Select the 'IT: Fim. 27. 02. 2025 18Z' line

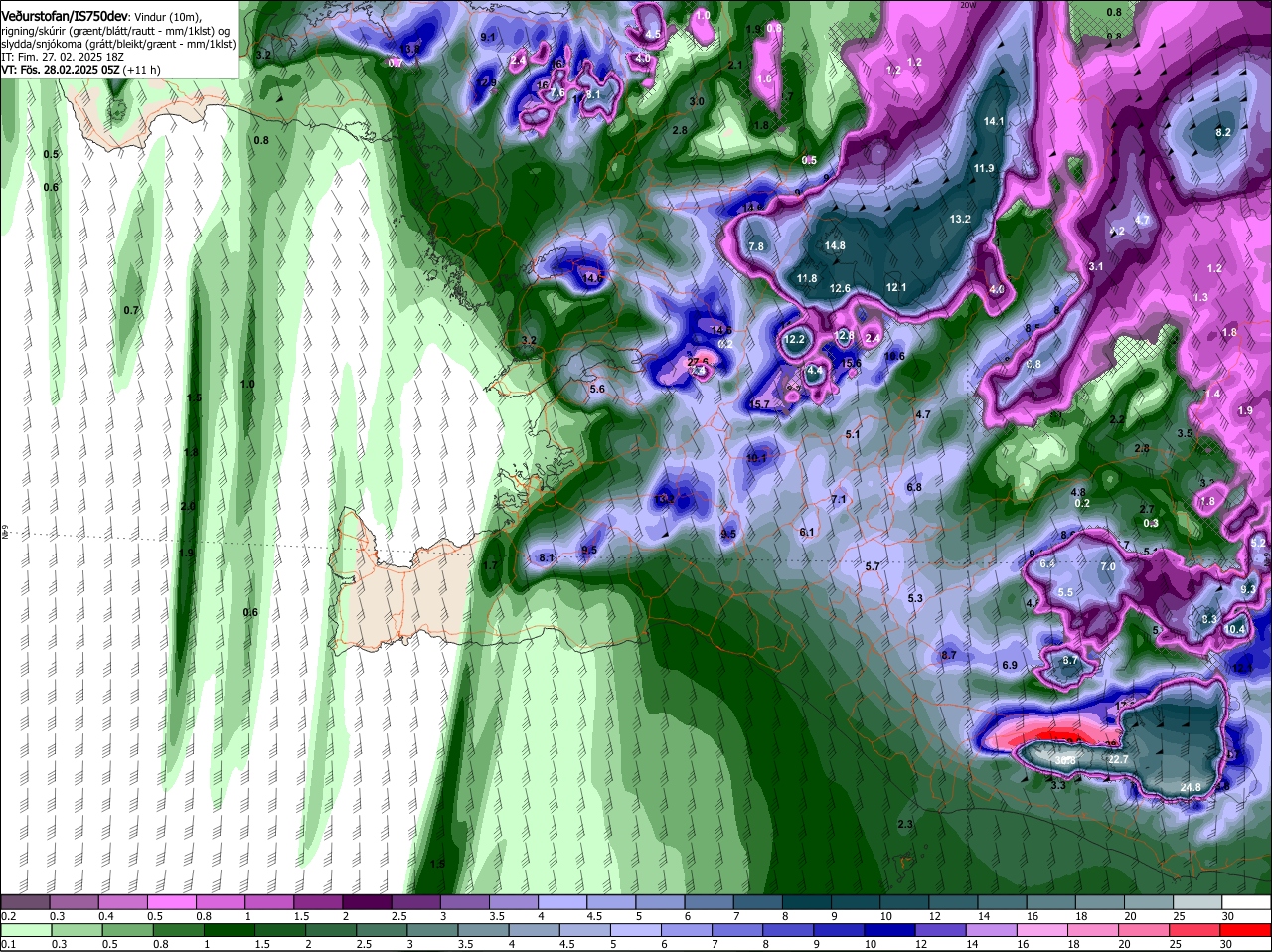(61, 57)
